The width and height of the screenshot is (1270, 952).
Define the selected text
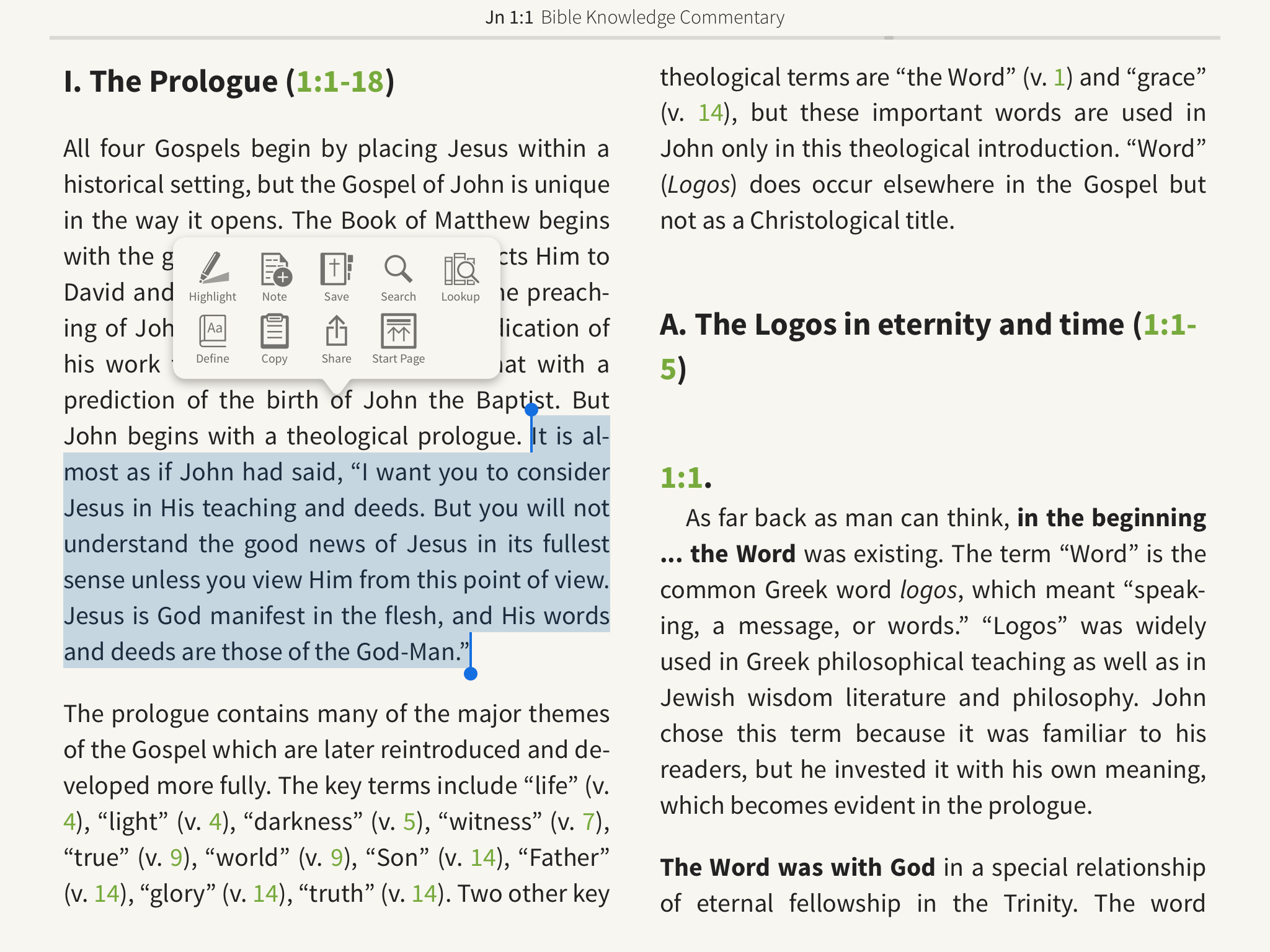click(213, 338)
